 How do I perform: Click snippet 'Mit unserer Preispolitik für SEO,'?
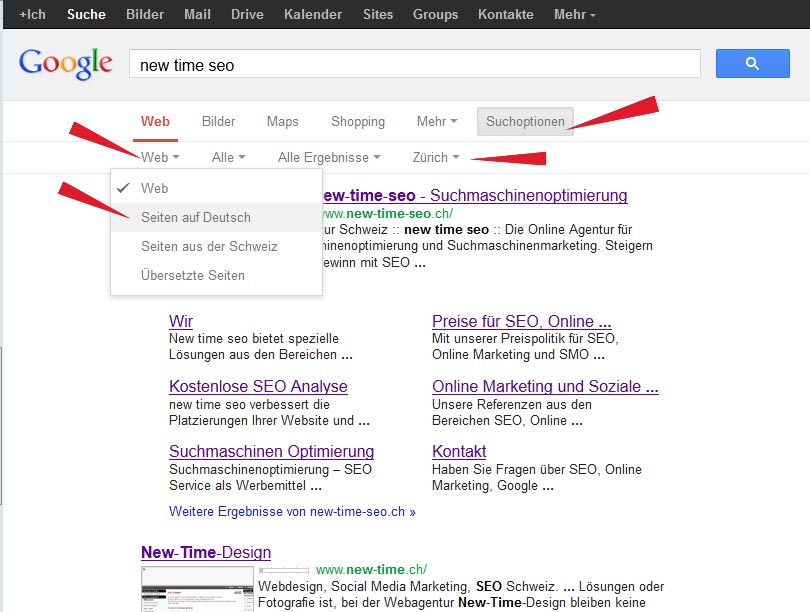click(x=525, y=338)
